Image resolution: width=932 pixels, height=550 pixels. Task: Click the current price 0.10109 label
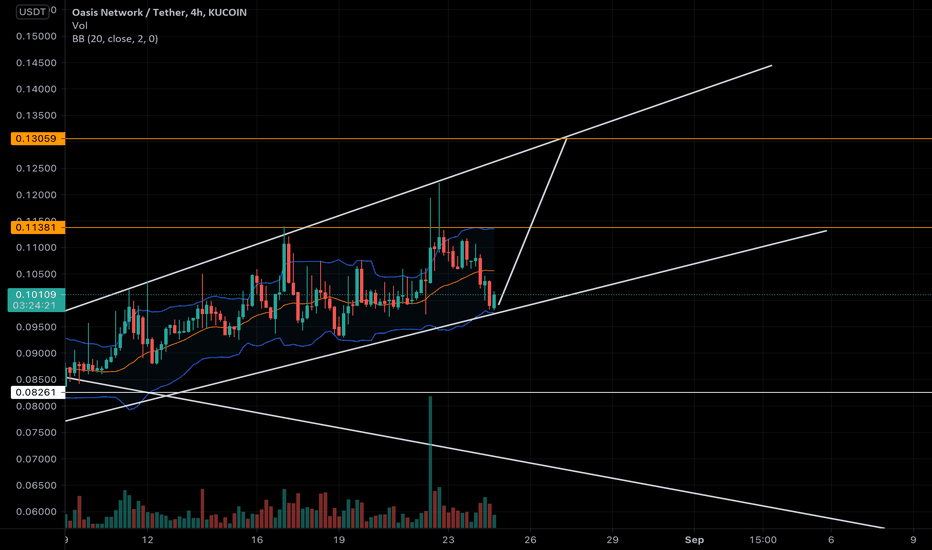(36, 294)
